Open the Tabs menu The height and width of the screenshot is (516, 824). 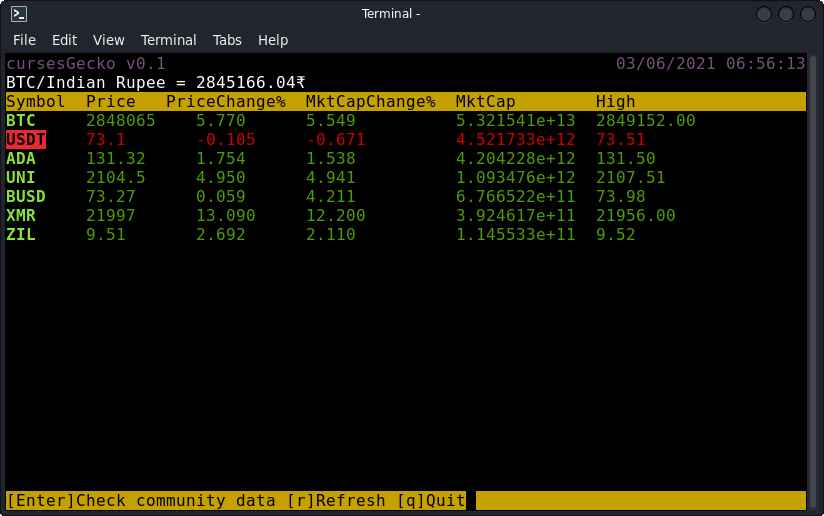pos(227,40)
